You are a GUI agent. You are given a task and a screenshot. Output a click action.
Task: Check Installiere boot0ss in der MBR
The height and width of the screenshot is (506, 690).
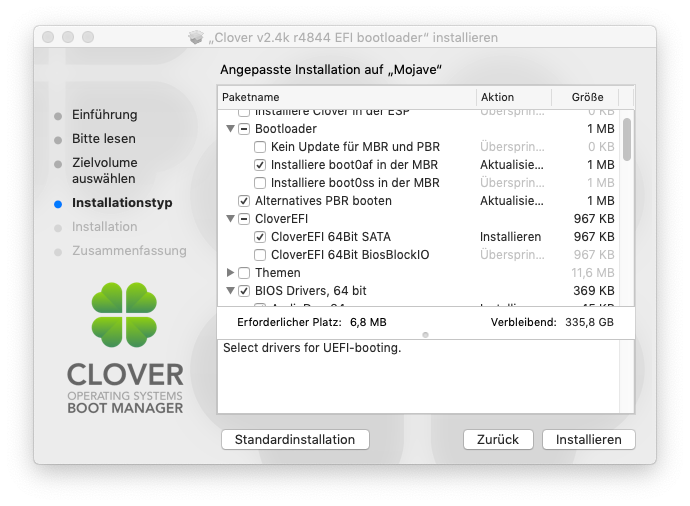tap(260, 183)
